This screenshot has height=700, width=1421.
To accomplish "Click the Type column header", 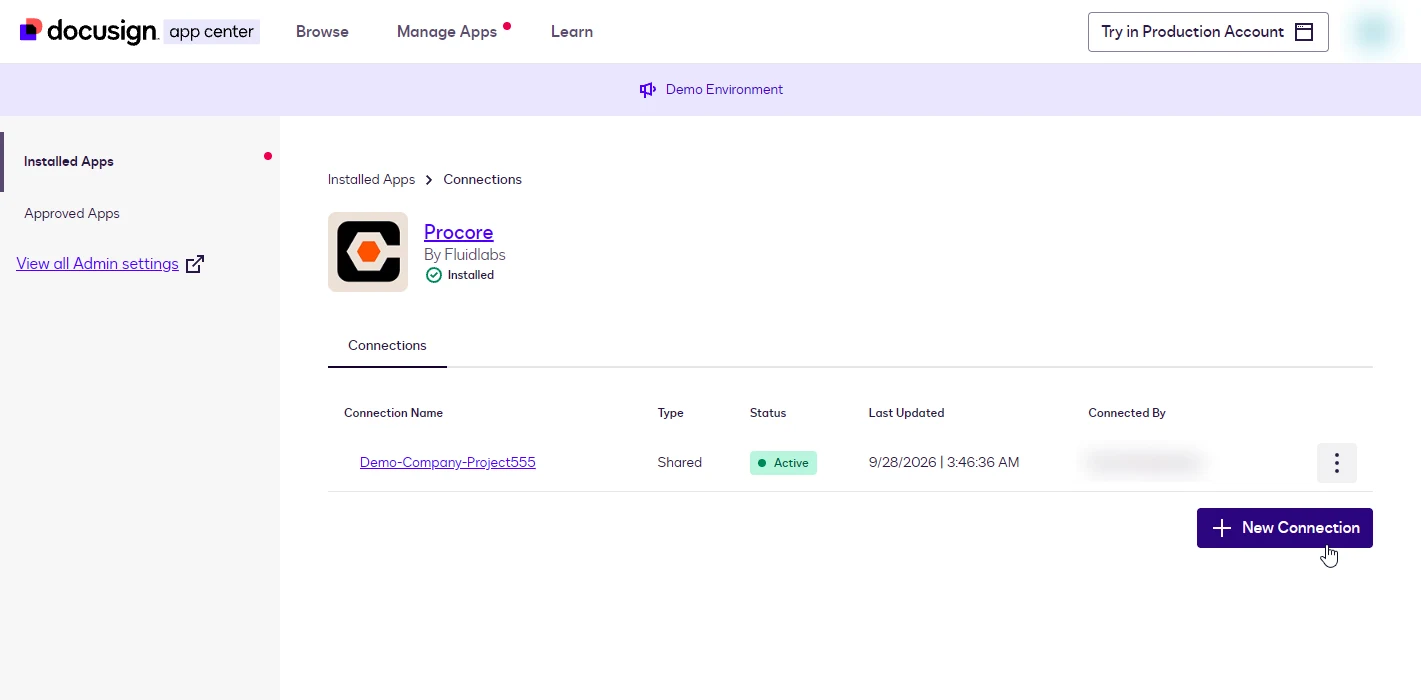I will coord(671,413).
